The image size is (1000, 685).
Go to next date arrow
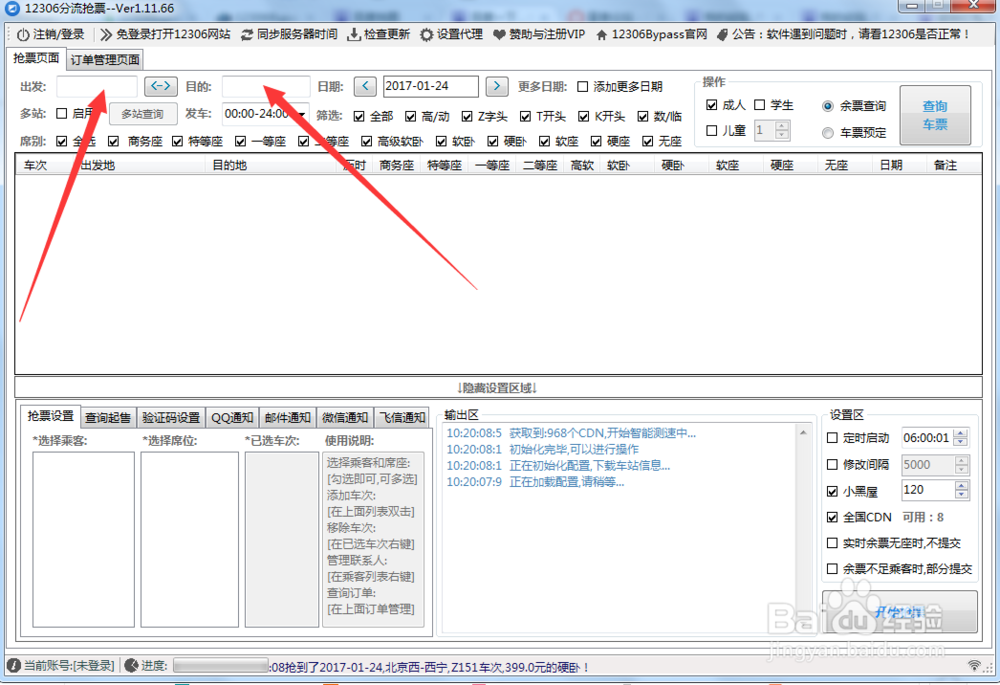pos(497,85)
